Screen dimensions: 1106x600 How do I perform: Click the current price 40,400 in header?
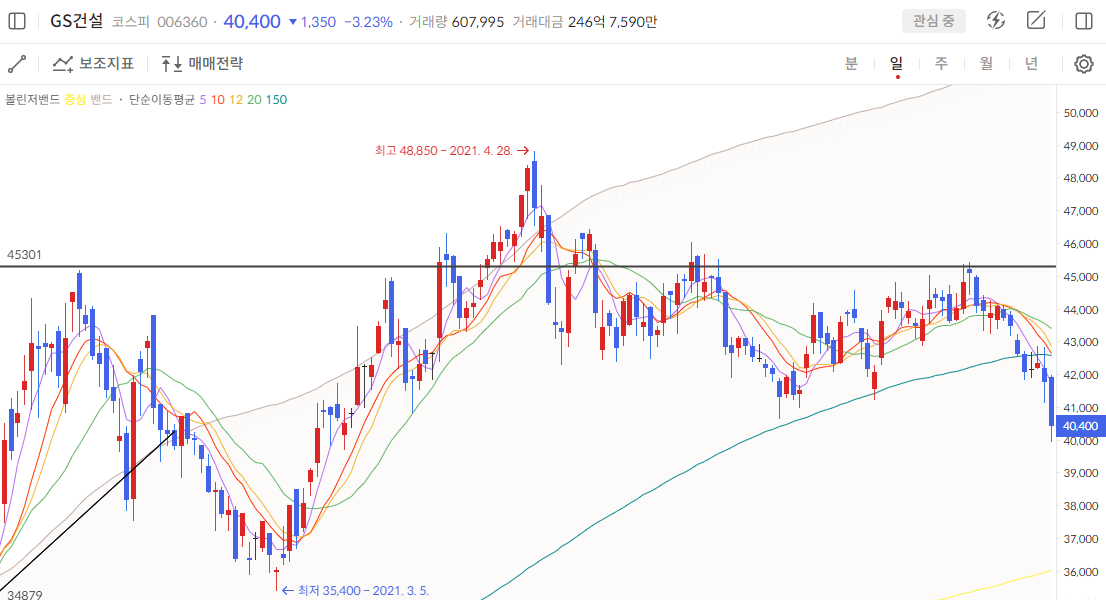252,22
